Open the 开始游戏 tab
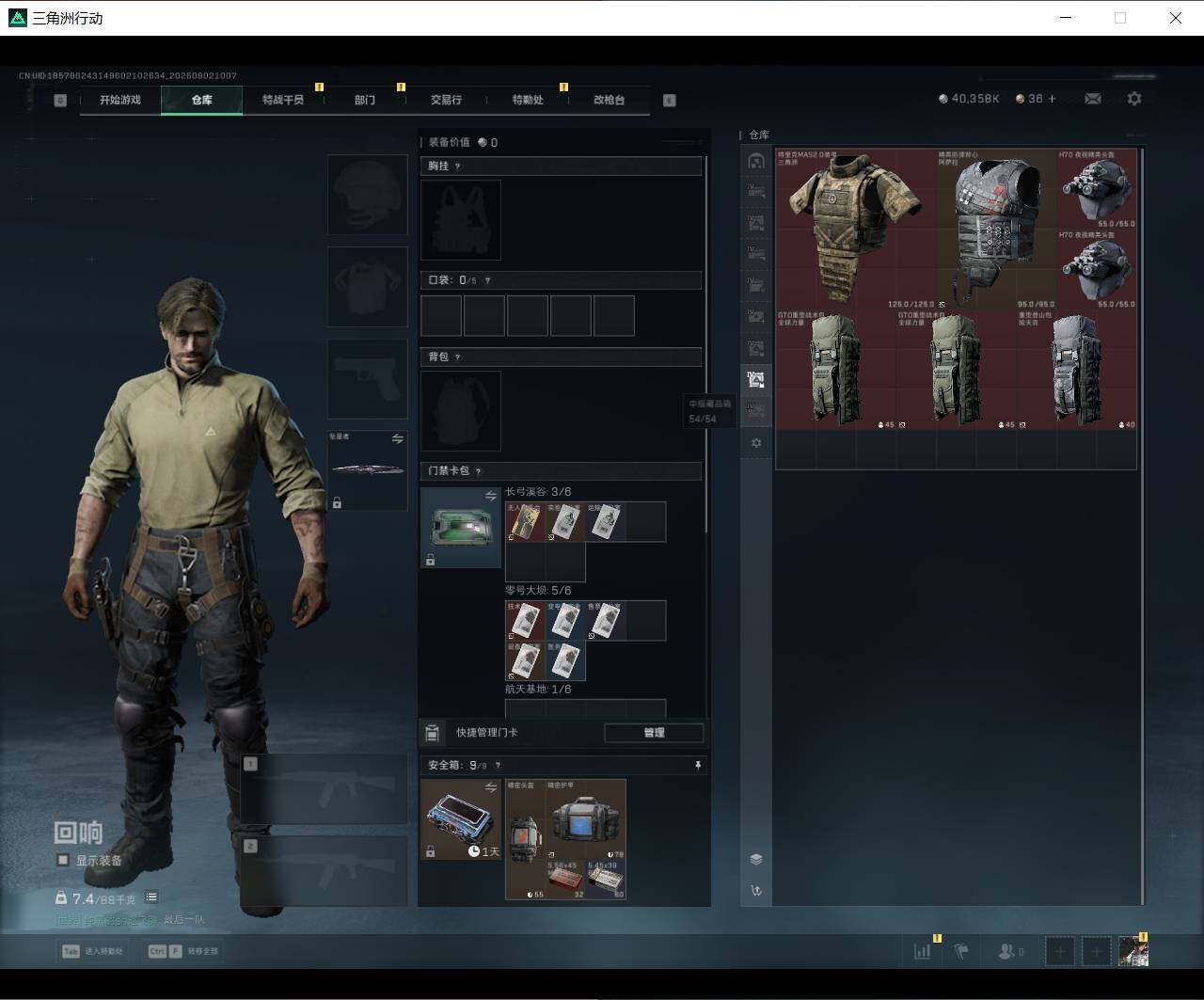Image resolution: width=1204 pixels, height=1000 pixels. (x=120, y=100)
